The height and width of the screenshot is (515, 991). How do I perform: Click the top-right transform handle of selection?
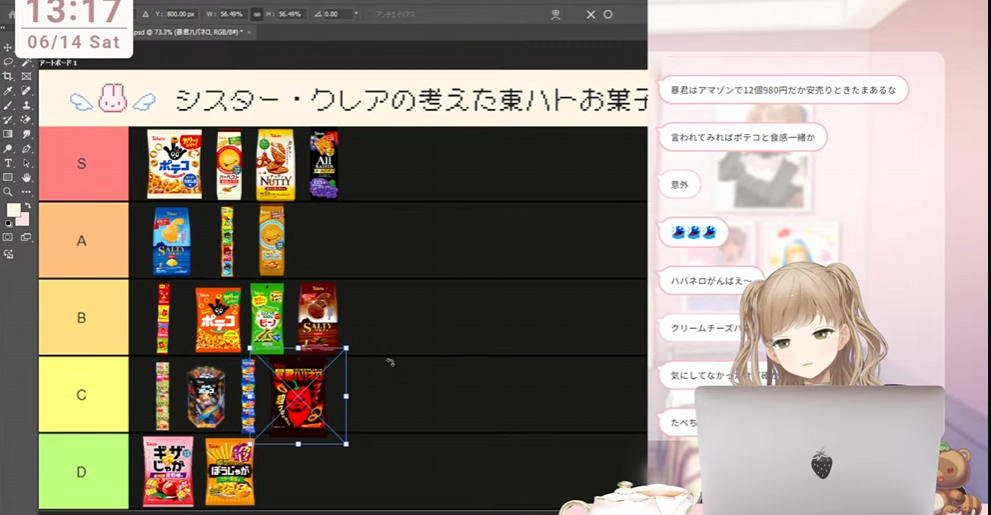[x=346, y=348]
